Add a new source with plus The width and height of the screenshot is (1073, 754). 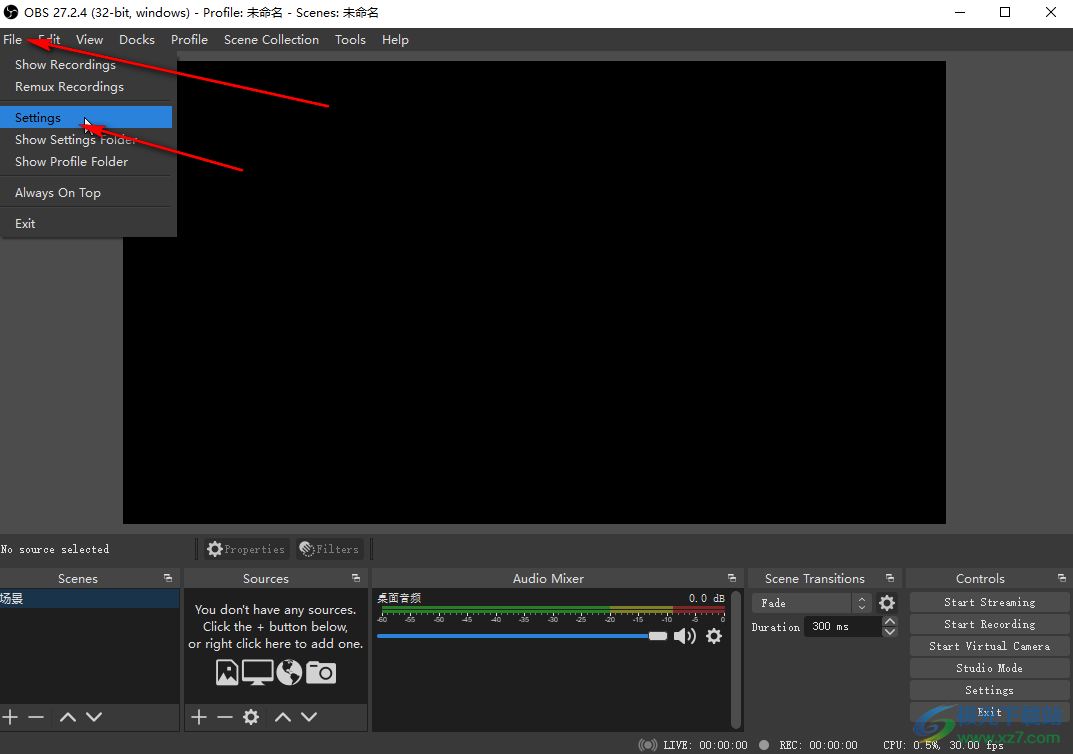click(x=198, y=717)
